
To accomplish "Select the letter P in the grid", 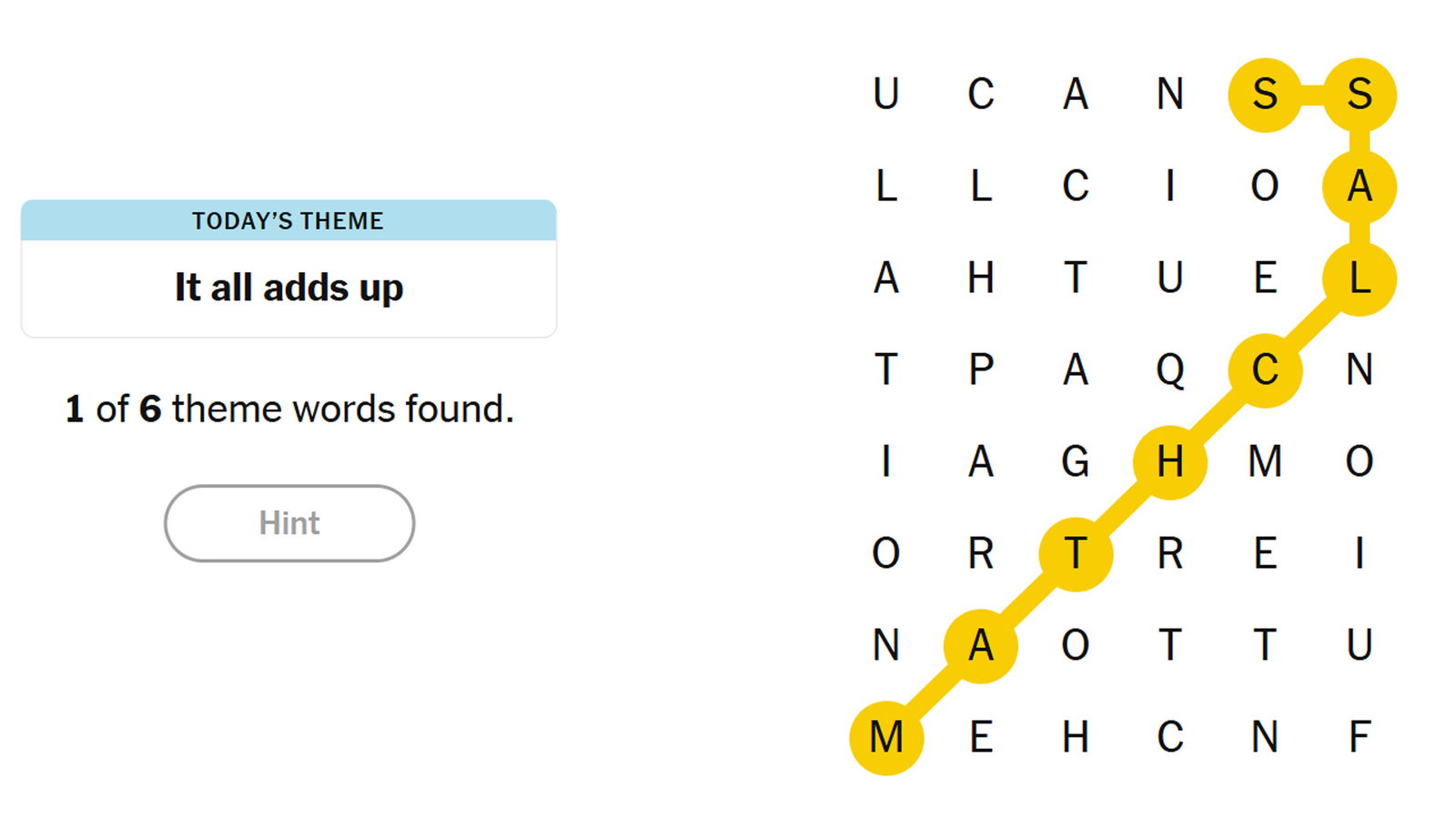I will [982, 369].
